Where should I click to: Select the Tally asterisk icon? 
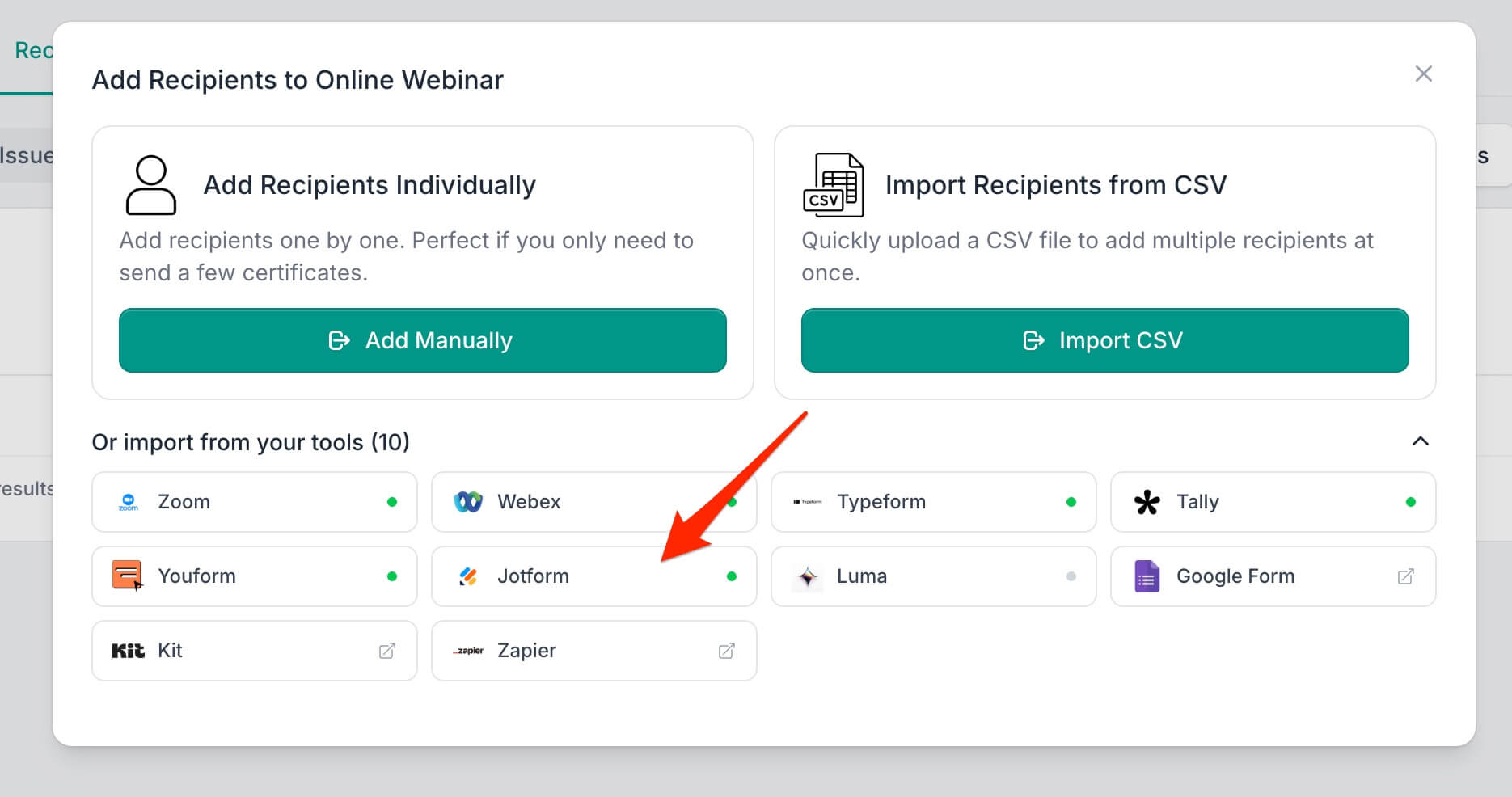coord(1147,502)
